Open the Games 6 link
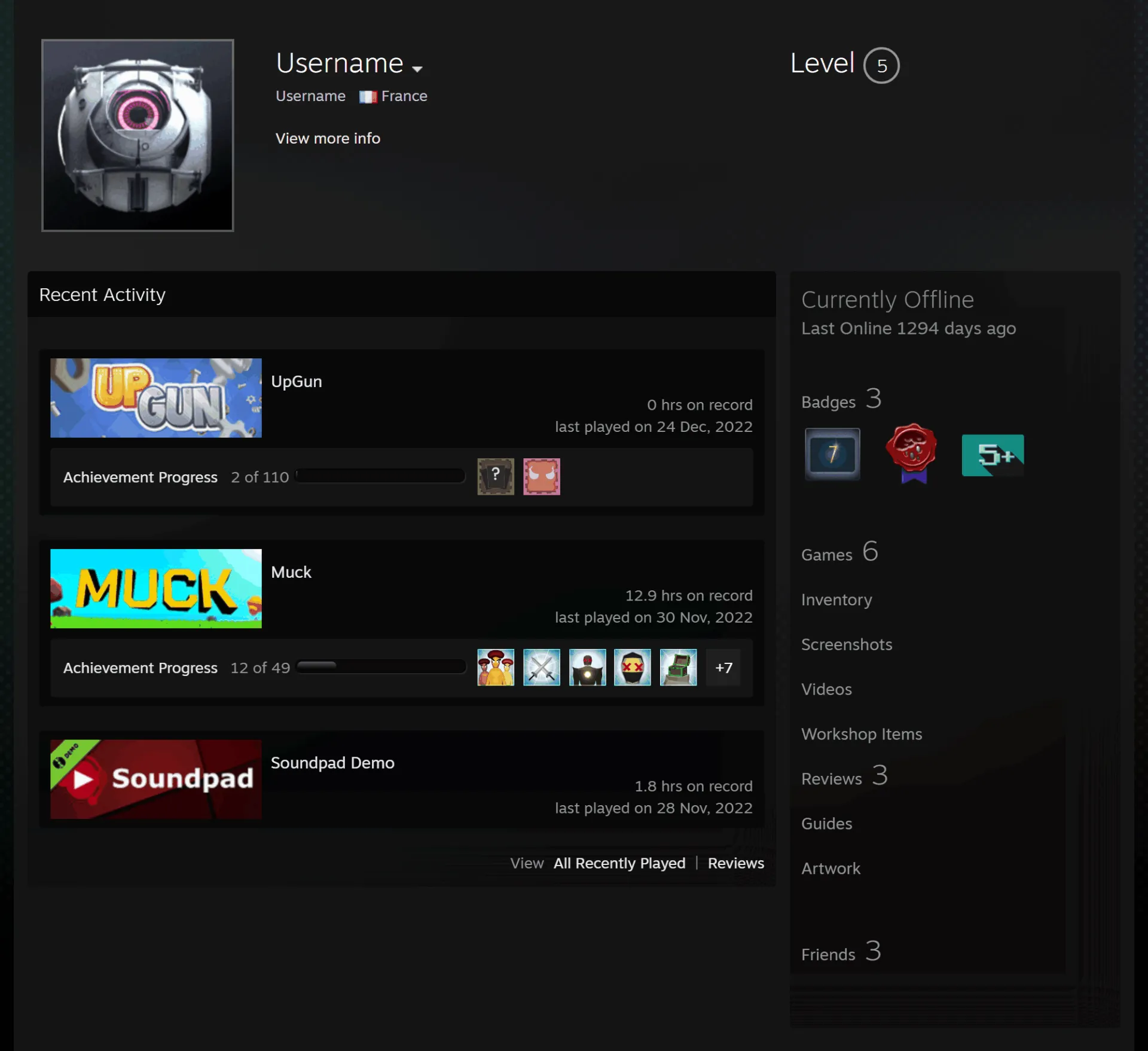 [839, 552]
